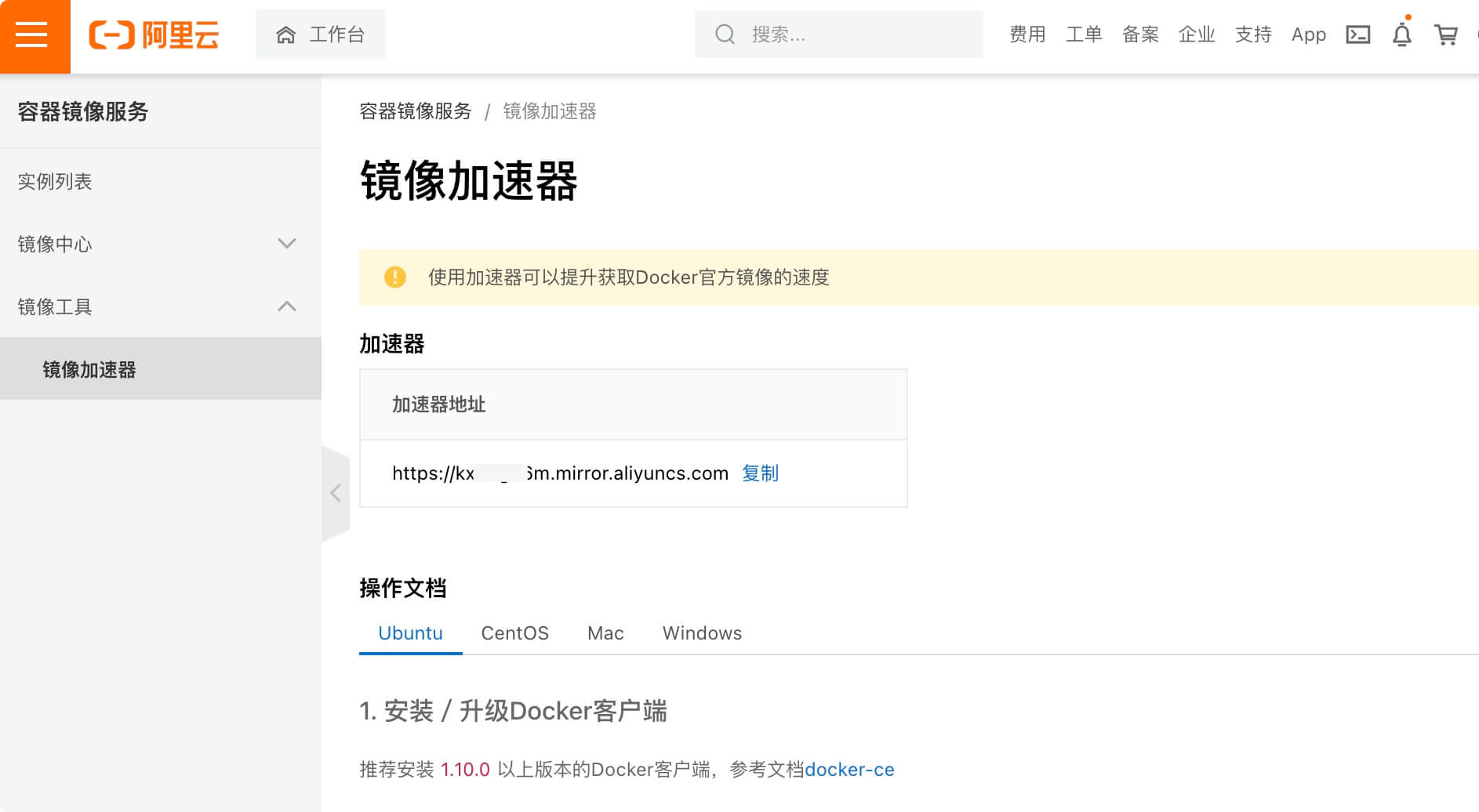Viewport: 1479px width, 812px height.
Task: Click the yellow warning info icon
Action: tap(395, 277)
